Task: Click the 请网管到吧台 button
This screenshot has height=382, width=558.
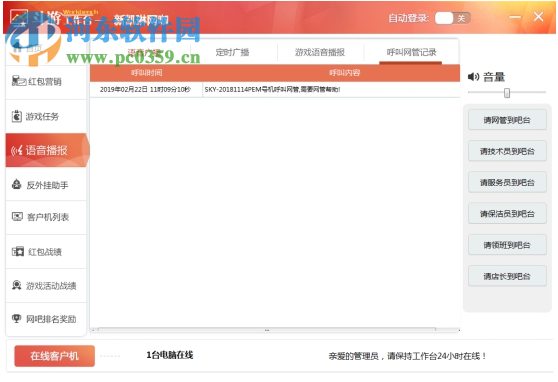Action: tap(507, 120)
